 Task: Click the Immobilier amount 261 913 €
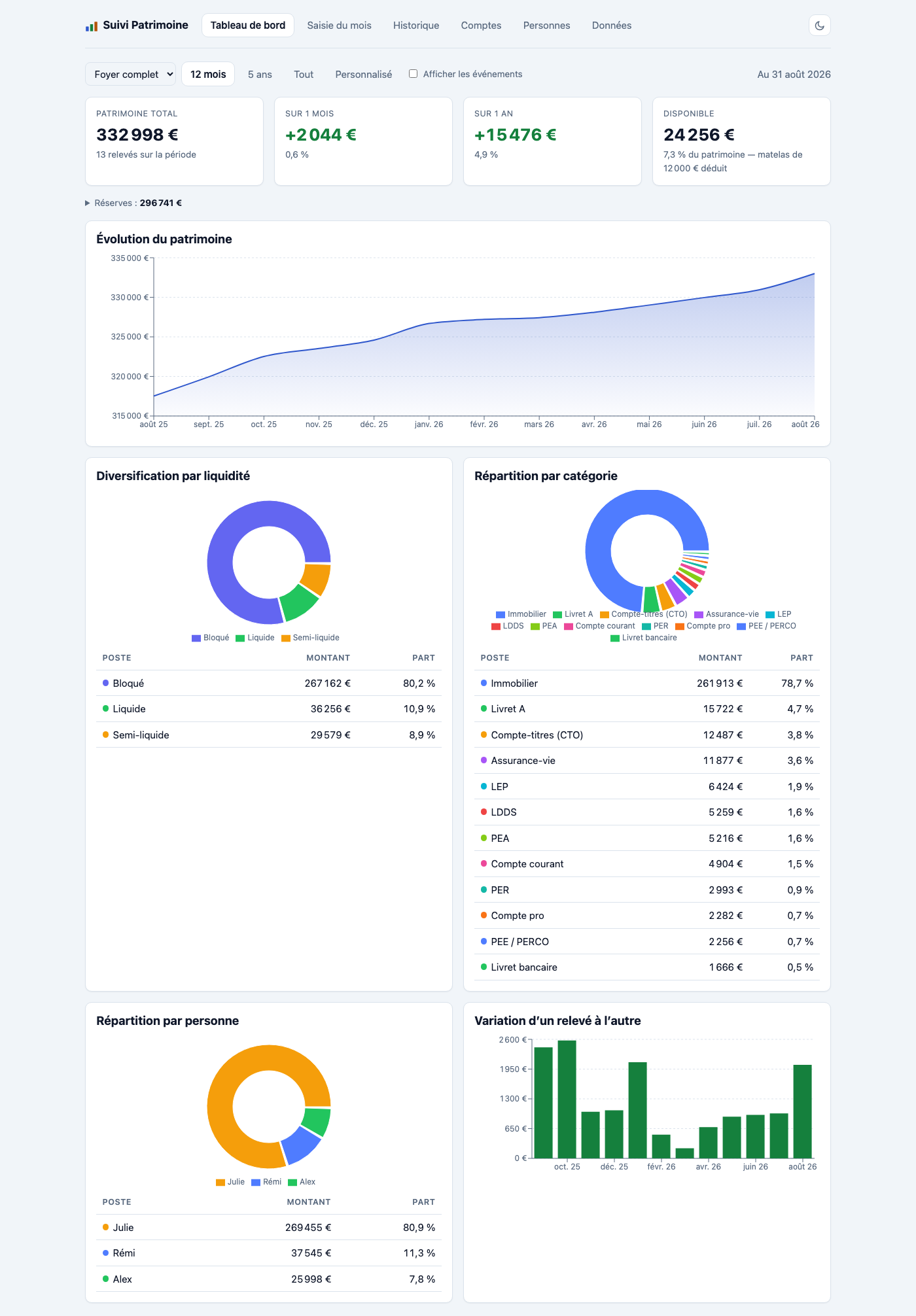click(x=720, y=684)
